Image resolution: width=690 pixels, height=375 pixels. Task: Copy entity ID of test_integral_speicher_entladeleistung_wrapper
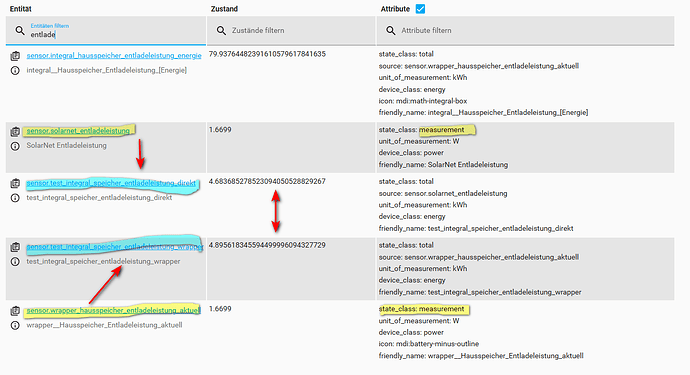point(15,247)
